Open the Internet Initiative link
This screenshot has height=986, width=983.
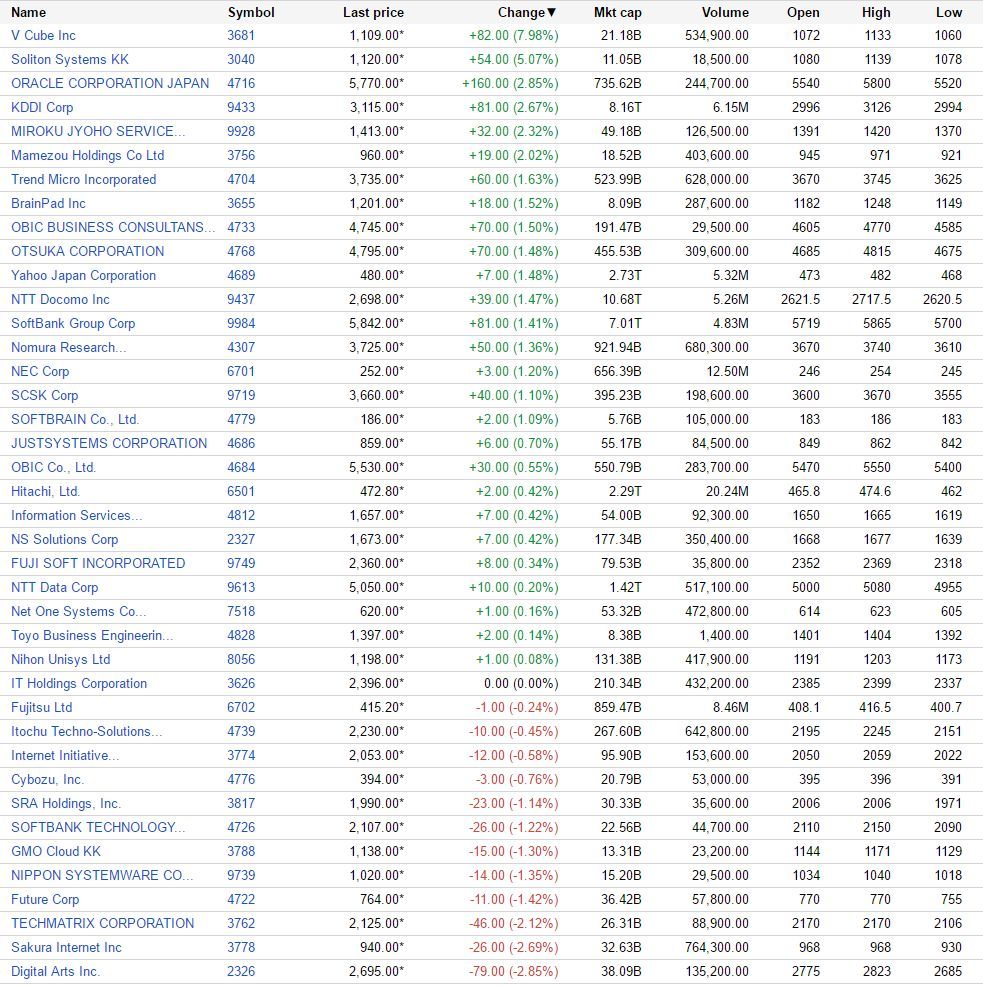pos(65,755)
